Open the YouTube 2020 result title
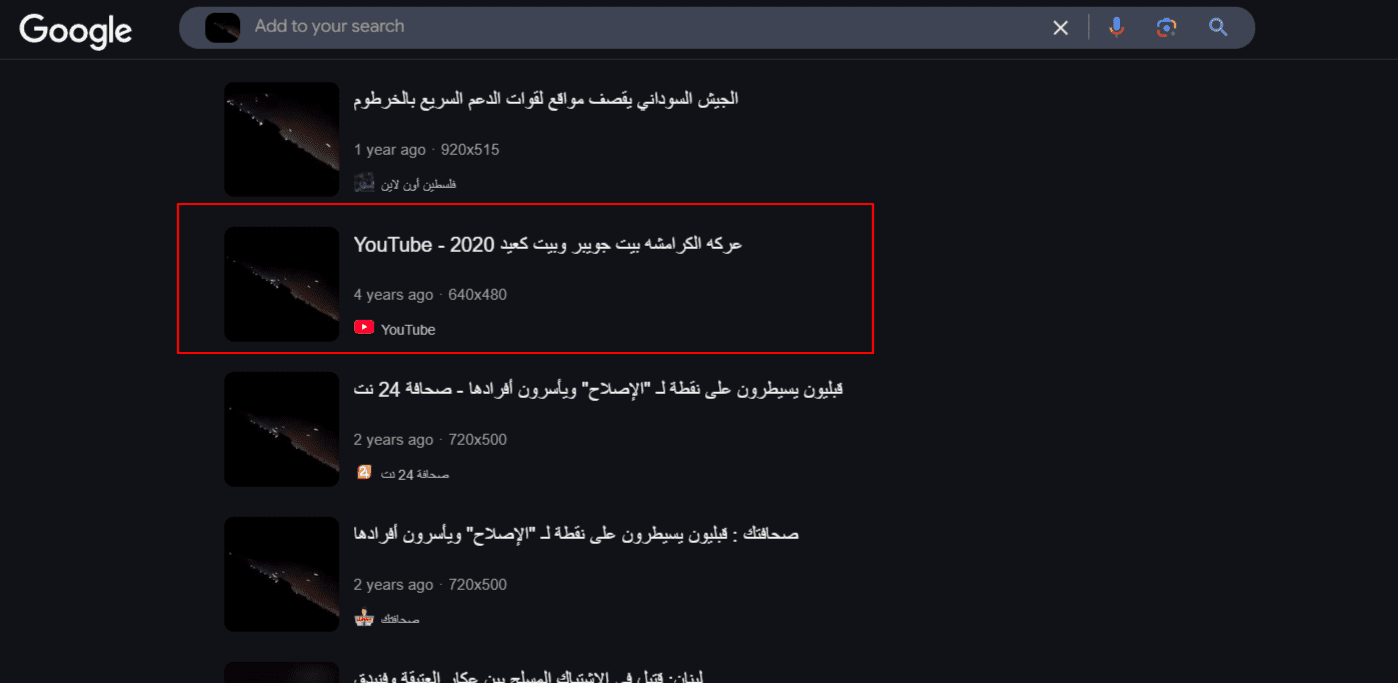This screenshot has width=1398, height=683. pos(548,244)
